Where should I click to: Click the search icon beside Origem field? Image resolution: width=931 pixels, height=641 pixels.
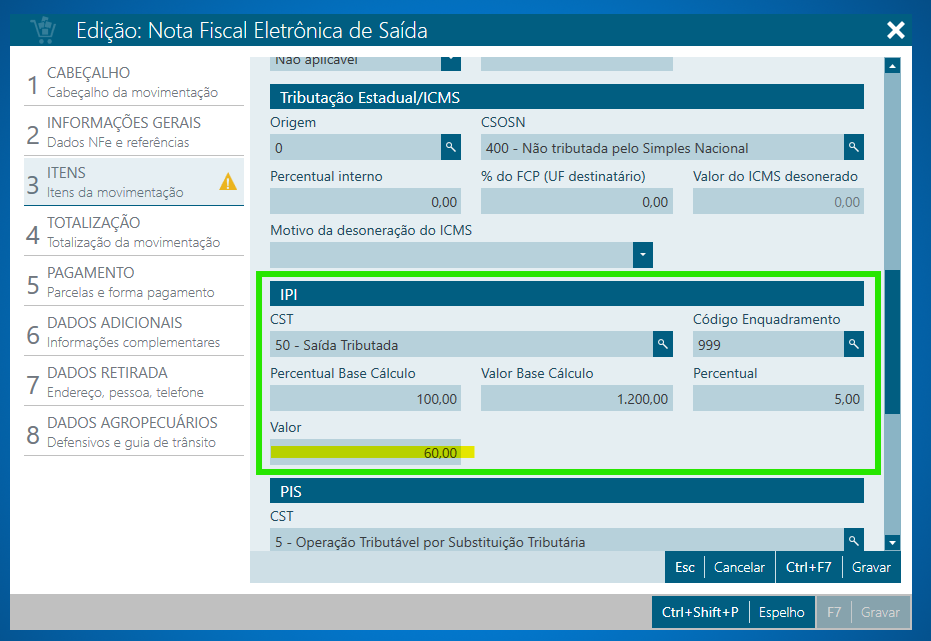[451, 148]
